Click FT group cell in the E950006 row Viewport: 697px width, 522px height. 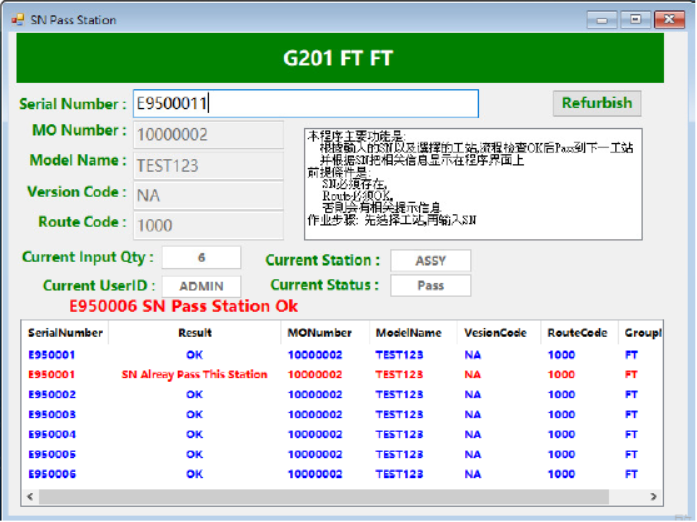tap(631, 474)
